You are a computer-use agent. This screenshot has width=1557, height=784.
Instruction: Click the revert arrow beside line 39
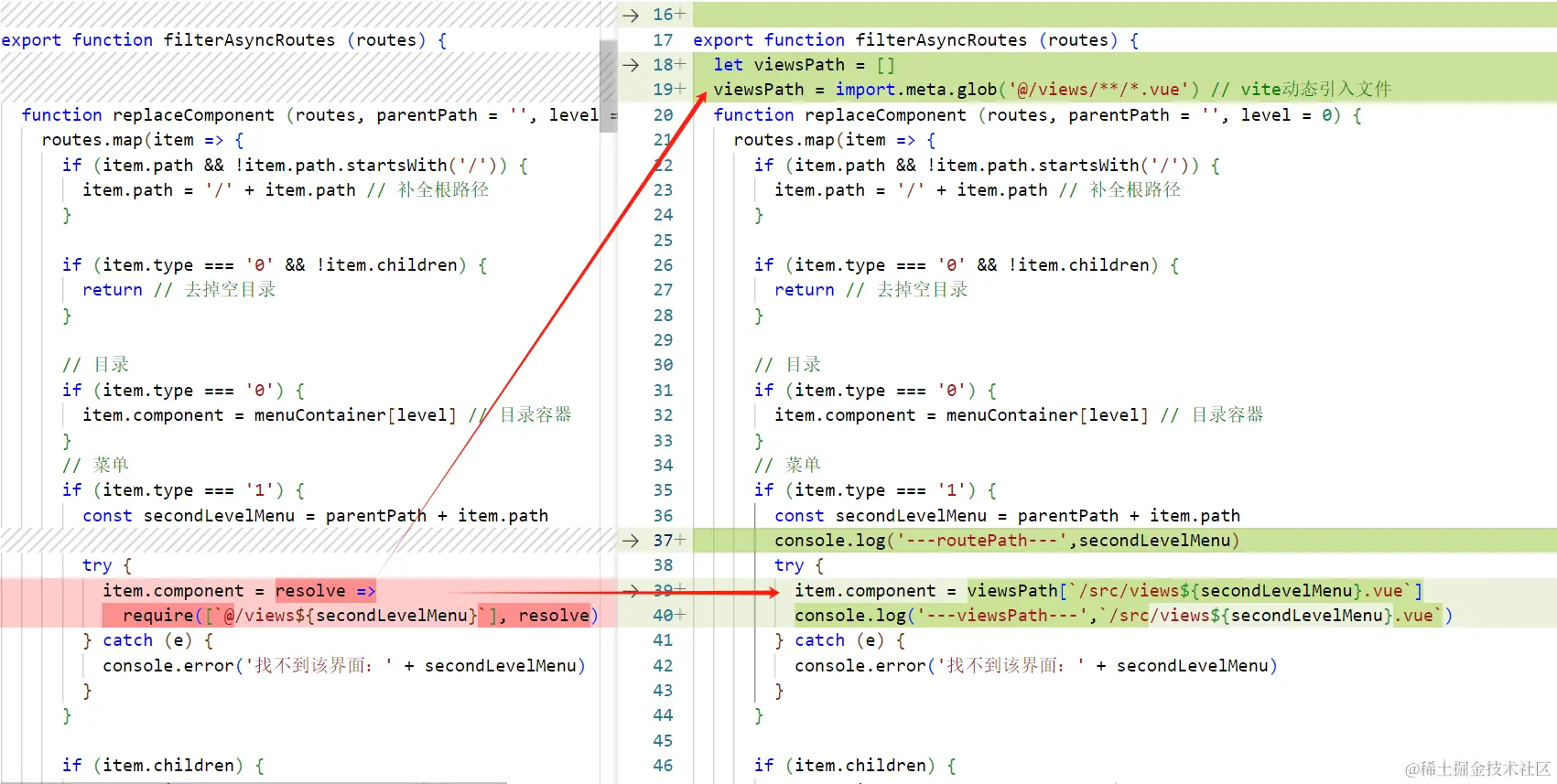click(x=631, y=591)
